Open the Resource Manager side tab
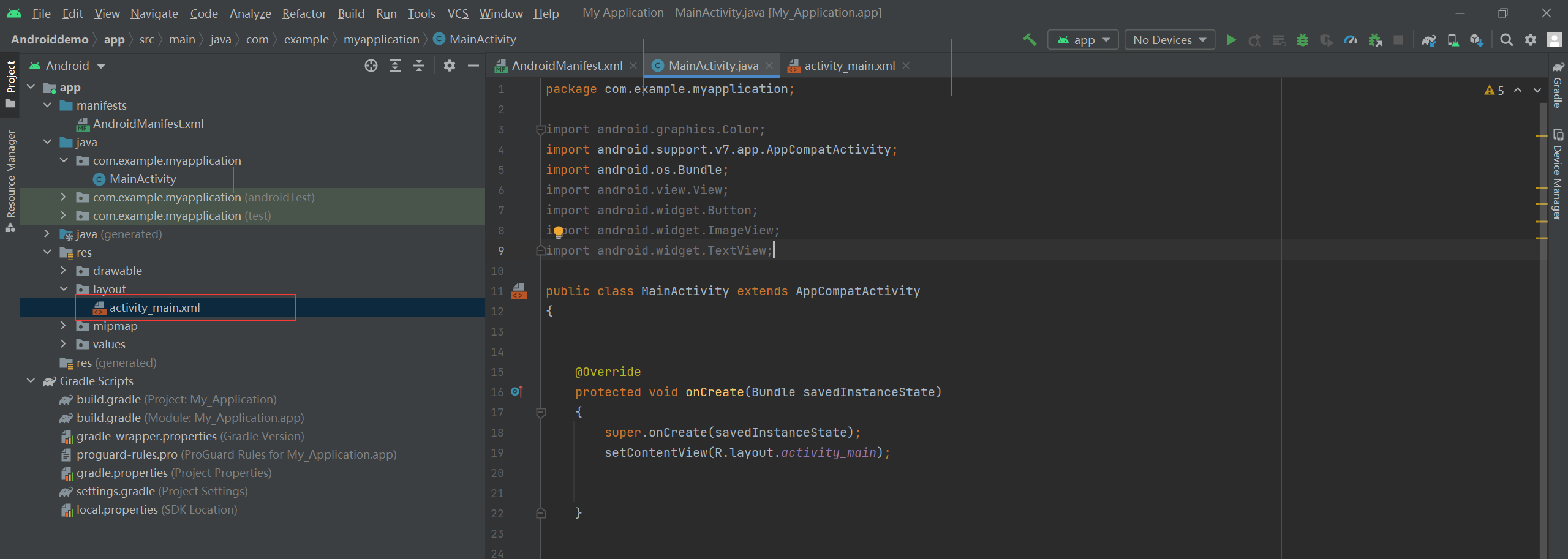This screenshot has height=559, width=1568. pos(10,181)
